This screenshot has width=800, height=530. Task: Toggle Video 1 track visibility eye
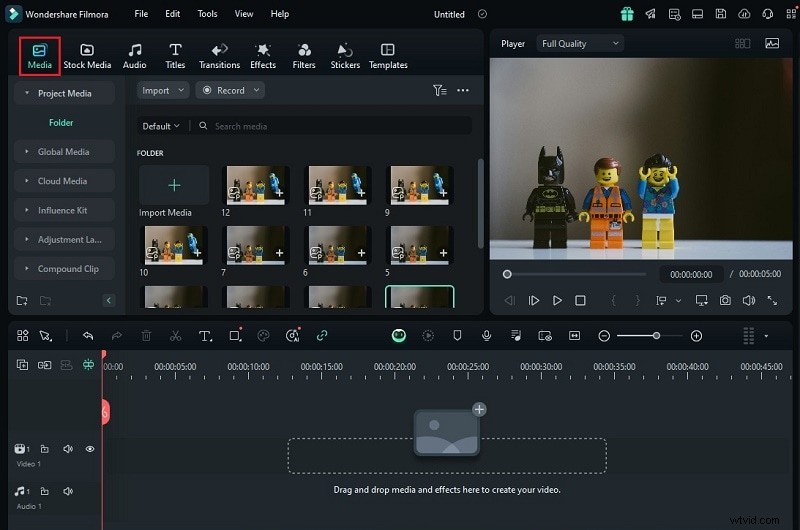click(90, 449)
